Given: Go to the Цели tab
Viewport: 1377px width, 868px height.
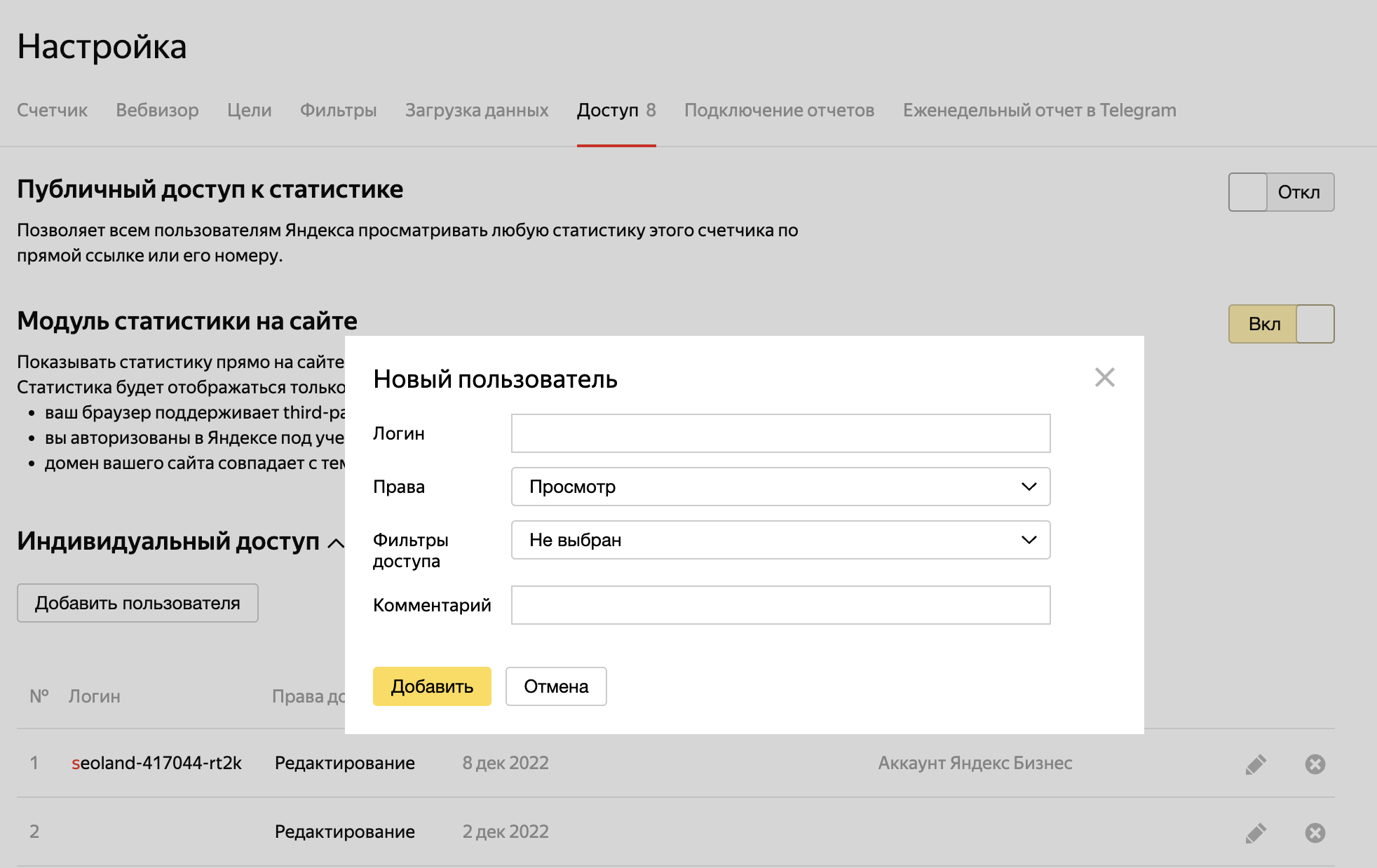Looking at the screenshot, I should click(x=249, y=110).
